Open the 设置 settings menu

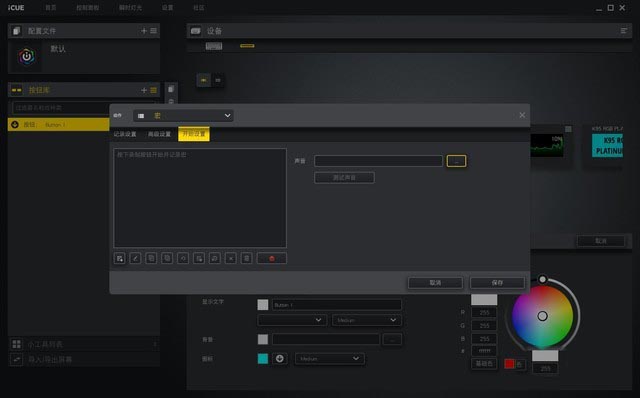pyautogui.click(x=167, y=8)
